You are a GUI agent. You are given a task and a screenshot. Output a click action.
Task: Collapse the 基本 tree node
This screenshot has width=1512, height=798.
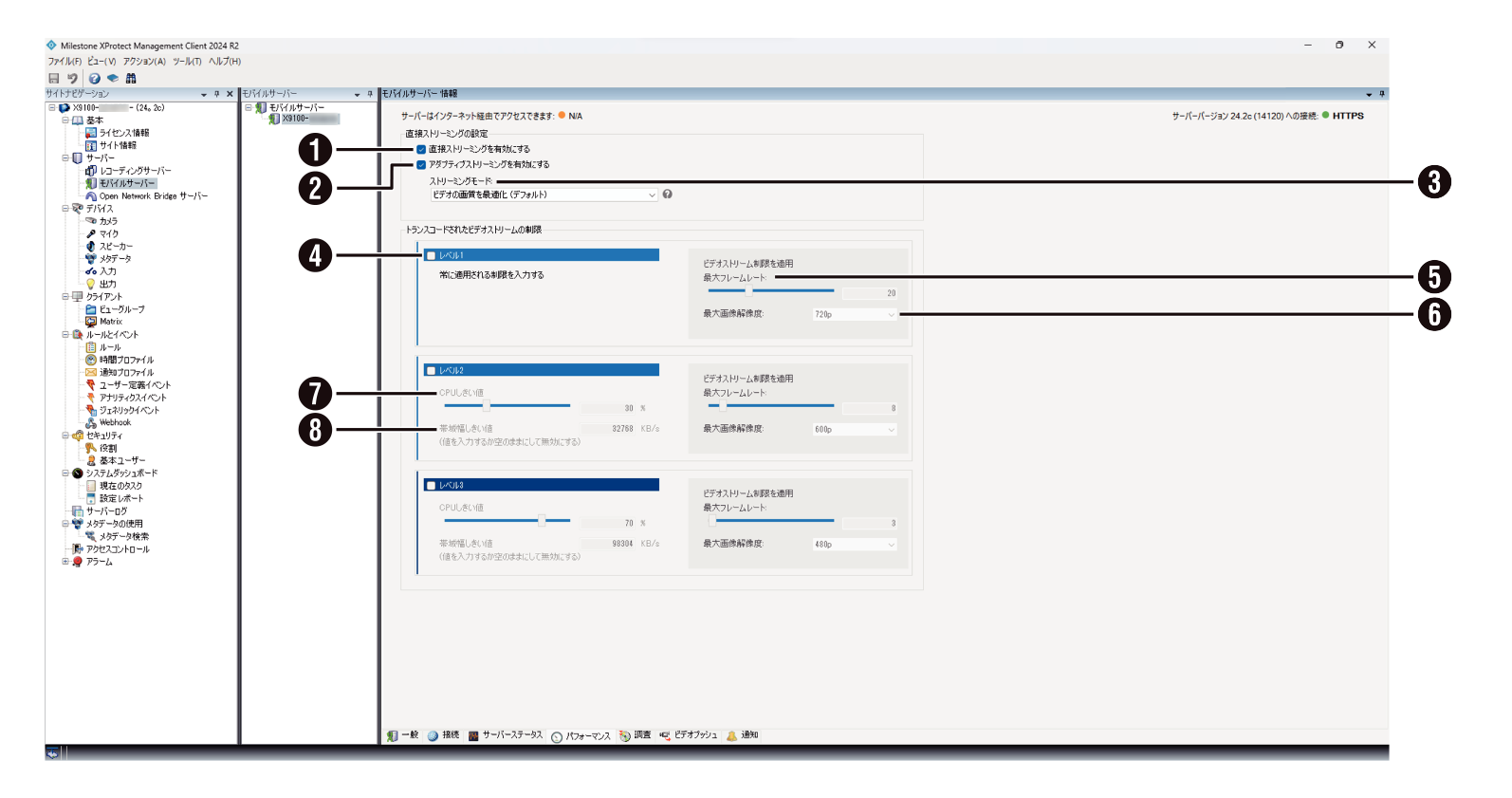pyautogui.click(x=65, y=121)
